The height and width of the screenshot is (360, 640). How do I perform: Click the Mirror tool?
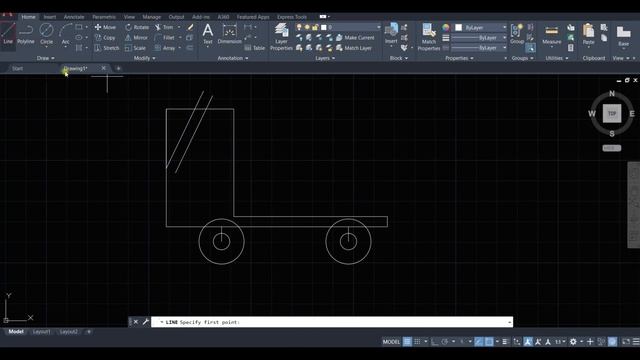click(x=136, y=38)
